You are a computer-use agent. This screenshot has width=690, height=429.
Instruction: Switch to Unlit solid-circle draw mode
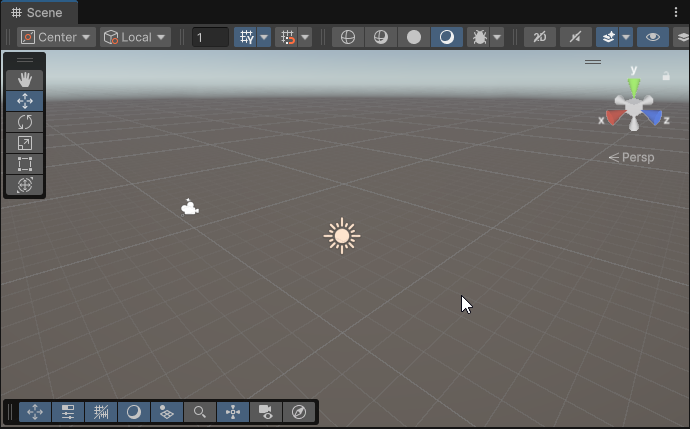pos(414,37)
